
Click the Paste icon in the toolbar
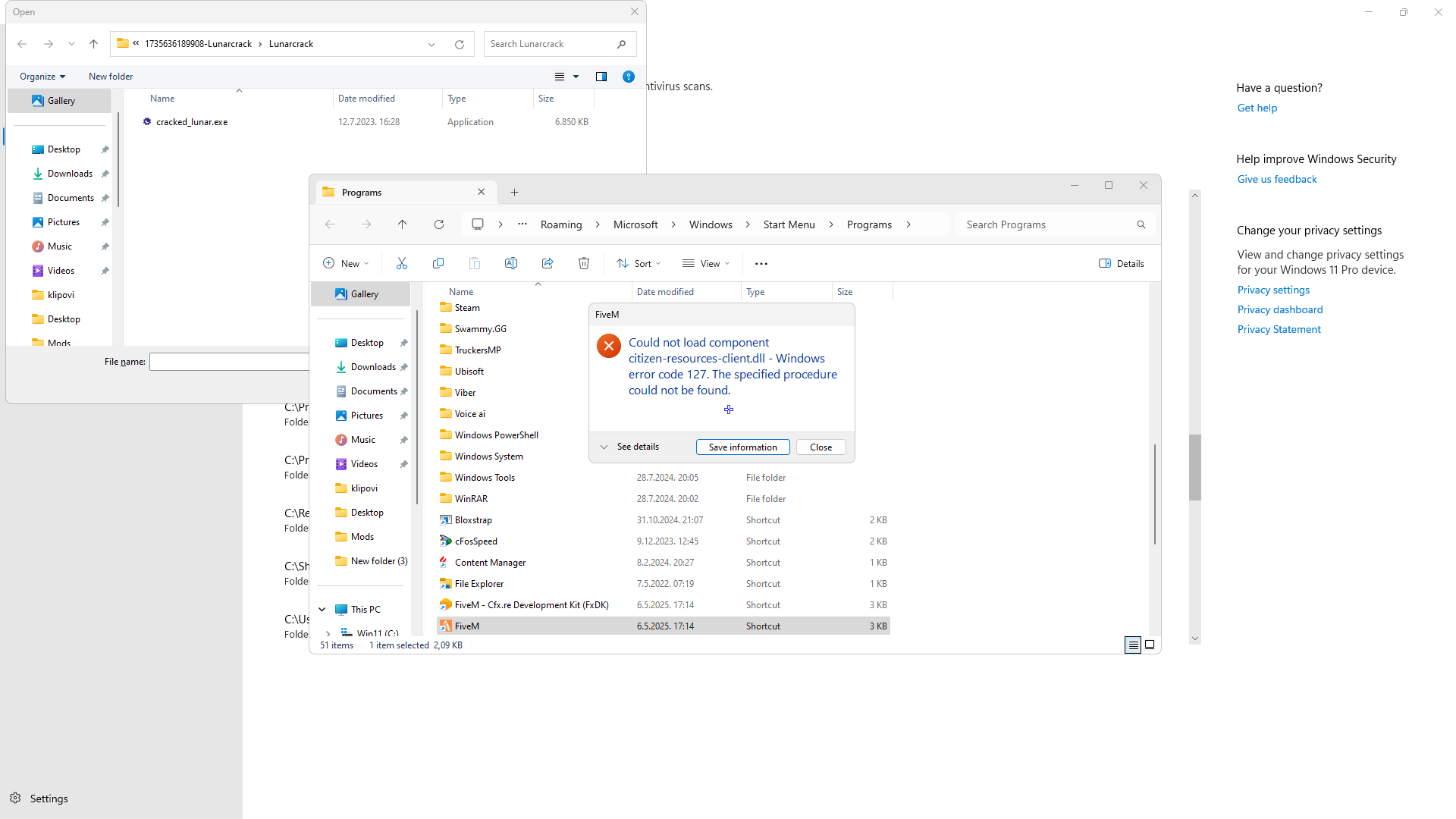coord(475,263)
